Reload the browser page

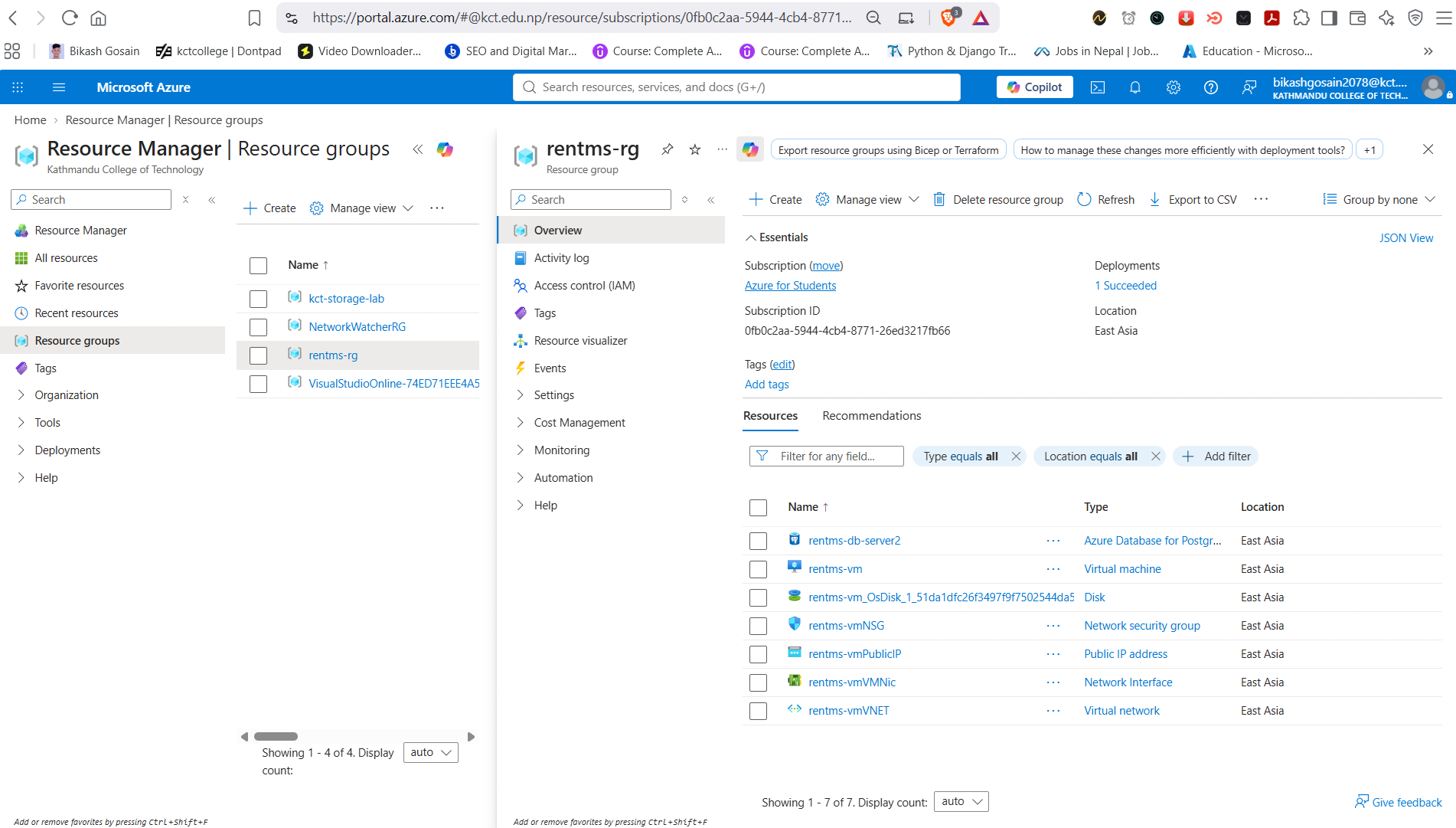tap(70, 18)
